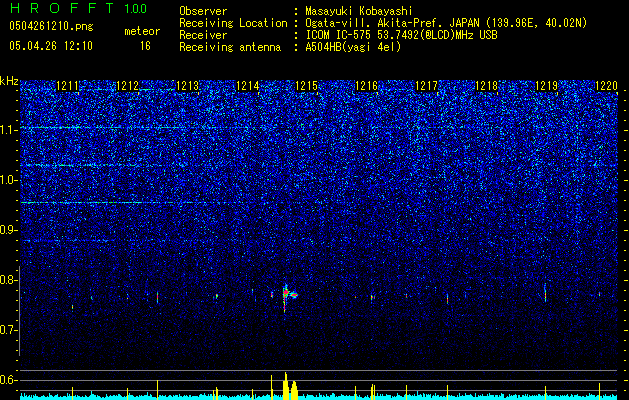
Task: Click the tallest yellow peak in power graph
Action: [286, 386]
